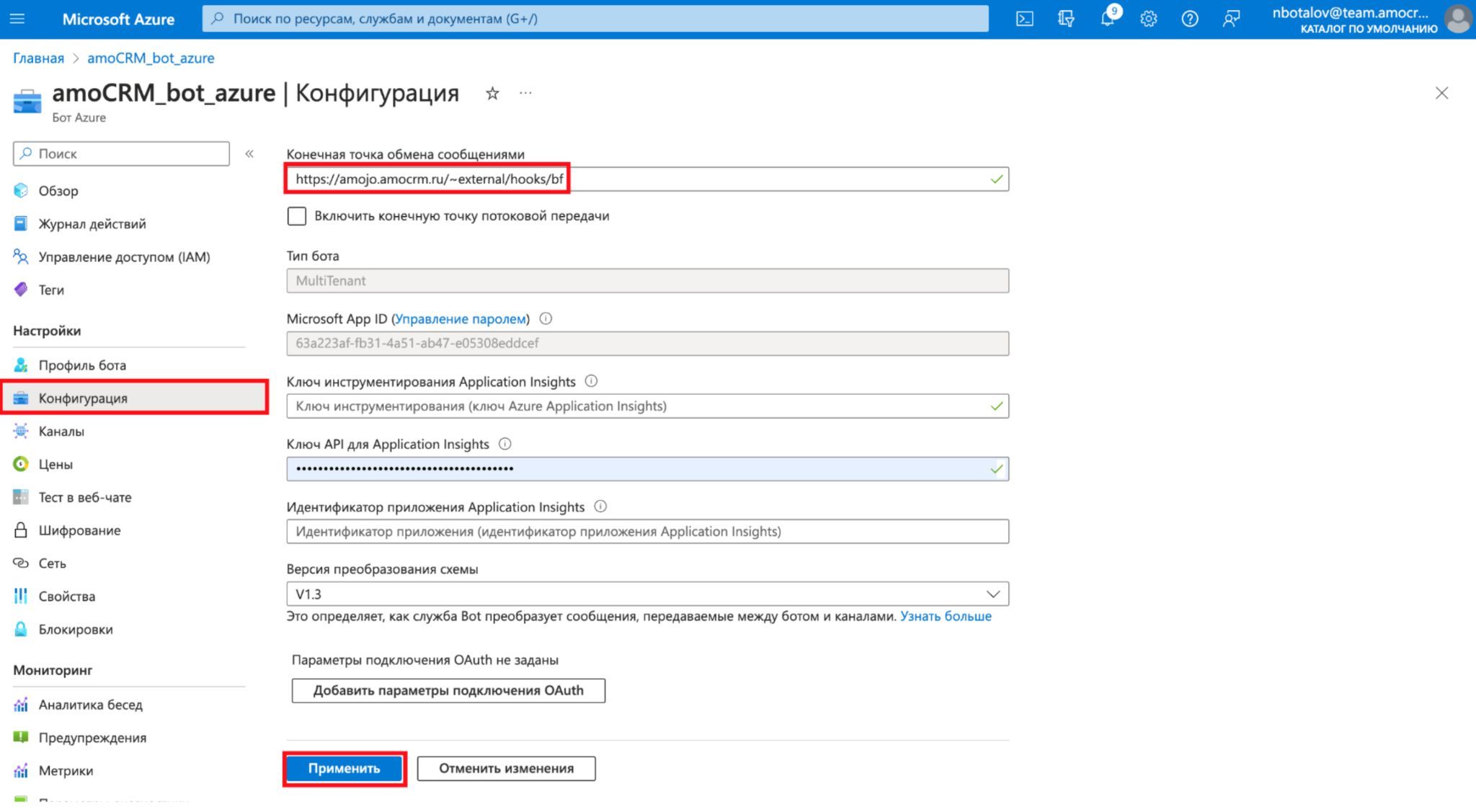Viewport: 1476px width, 812px height.
Task: Click info icon beside Идентификатор приложения Application Insights
Action: (x=600, y=507)
